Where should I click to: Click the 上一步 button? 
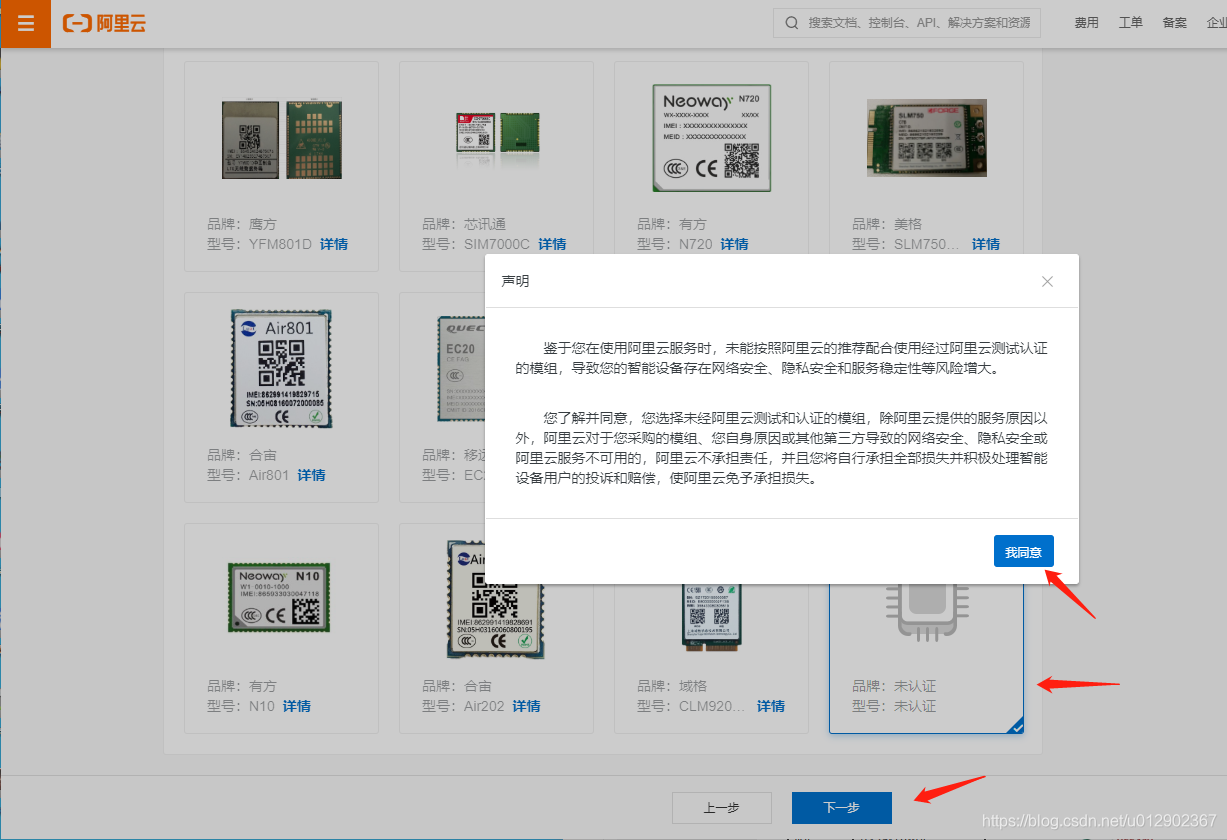pyautogui.click(x=721, y=808)
